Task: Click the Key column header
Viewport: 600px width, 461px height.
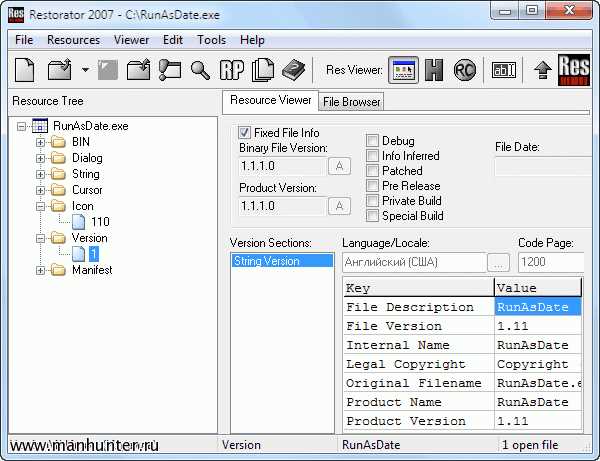Action: pos(419,288)
